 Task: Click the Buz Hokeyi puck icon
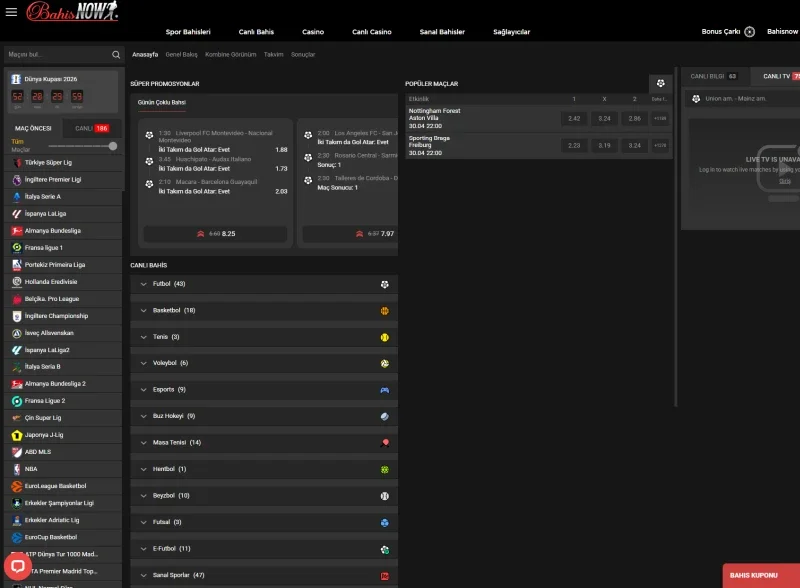[x=385, y=416]
